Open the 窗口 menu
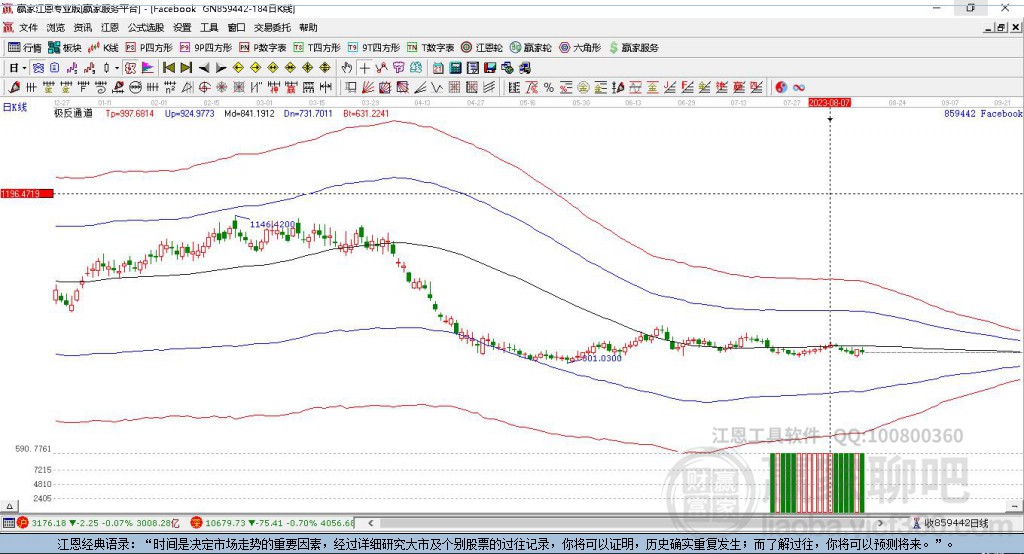1024x554 pixels. [236, 27]
